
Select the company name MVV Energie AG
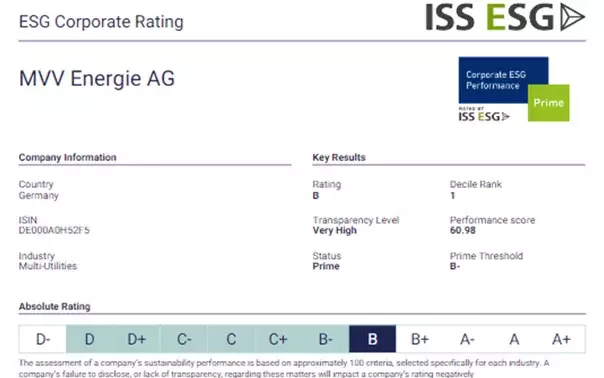click(x=97, y=79)
